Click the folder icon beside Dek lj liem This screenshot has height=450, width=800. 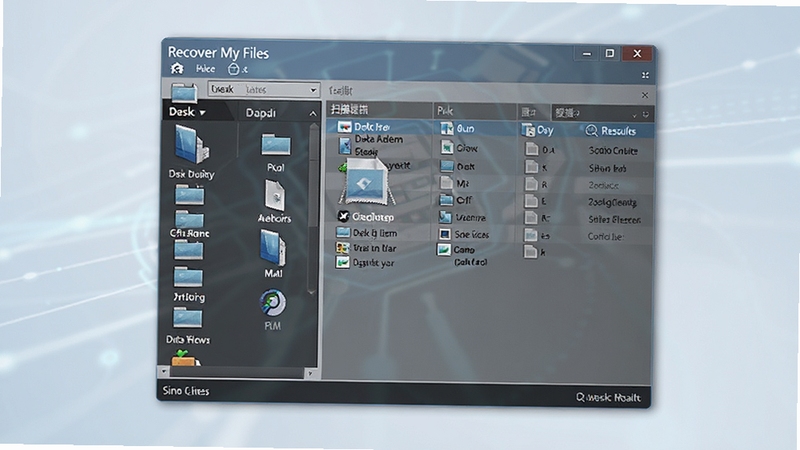pyautogui.click(x=343, y=233)
